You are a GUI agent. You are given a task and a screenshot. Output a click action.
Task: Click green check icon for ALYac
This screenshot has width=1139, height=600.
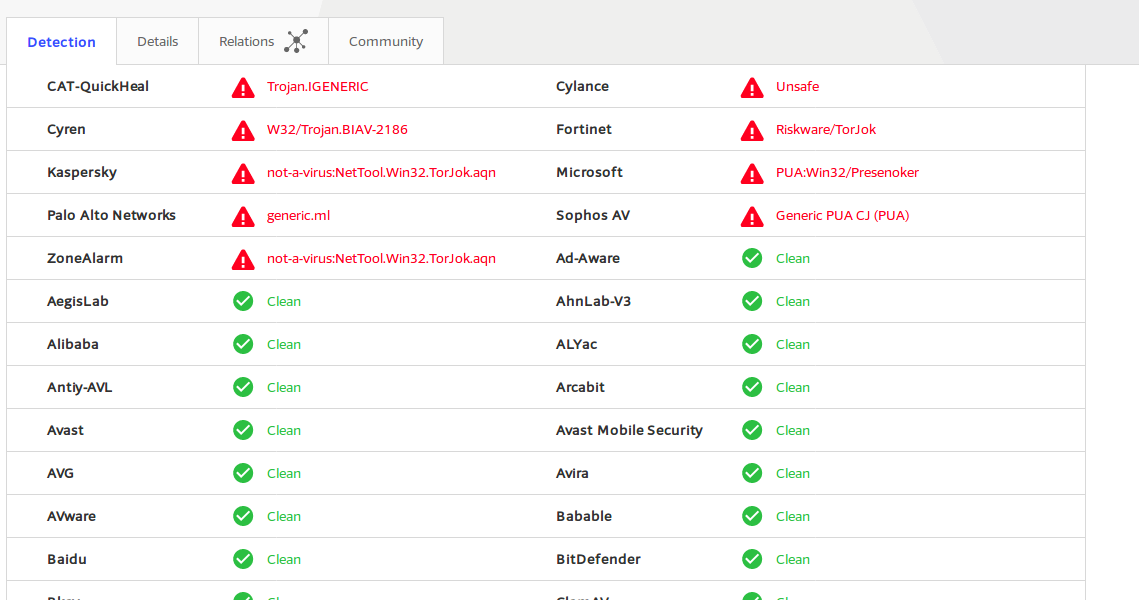pyautogui.click(x=752, y=344)
